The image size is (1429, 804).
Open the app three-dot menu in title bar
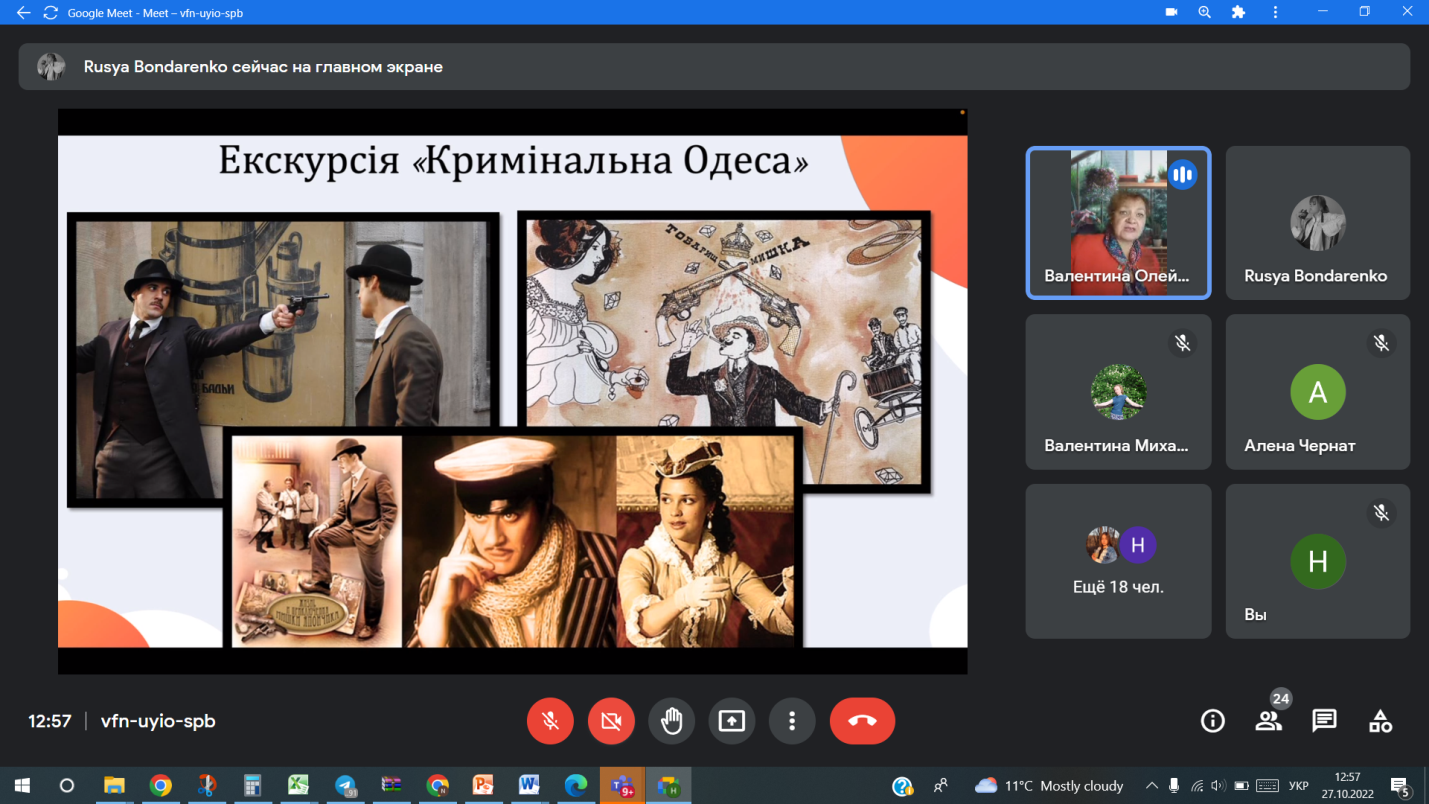tap(1275, 13)
